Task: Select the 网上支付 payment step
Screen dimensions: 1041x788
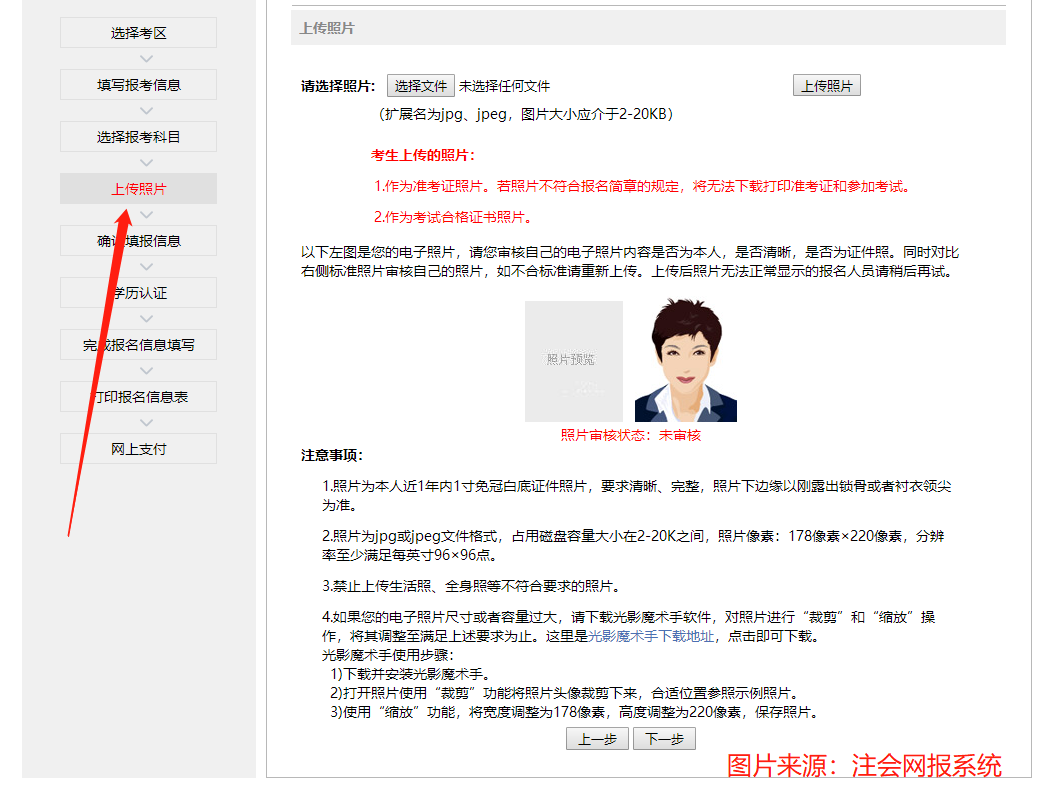Action: tap(137, 448)
